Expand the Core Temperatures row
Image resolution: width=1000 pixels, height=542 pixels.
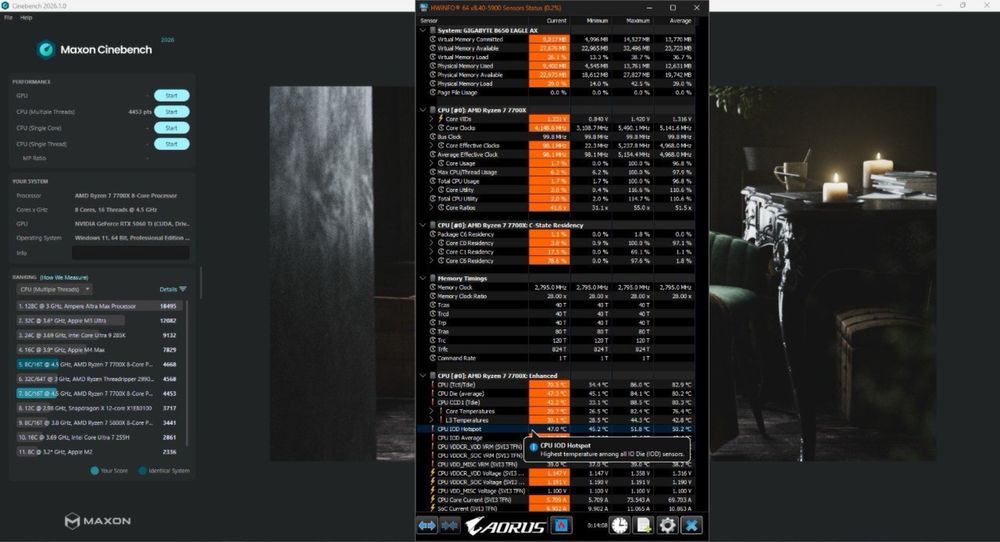tap(432, 411)
